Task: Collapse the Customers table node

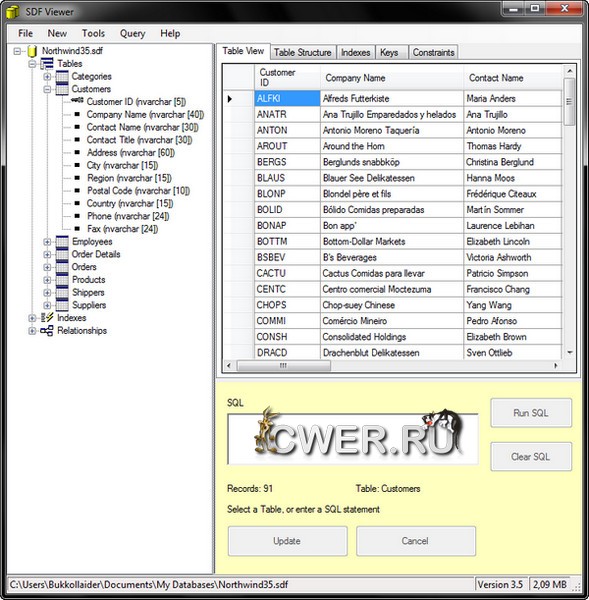Action: (x=47, y=89)
